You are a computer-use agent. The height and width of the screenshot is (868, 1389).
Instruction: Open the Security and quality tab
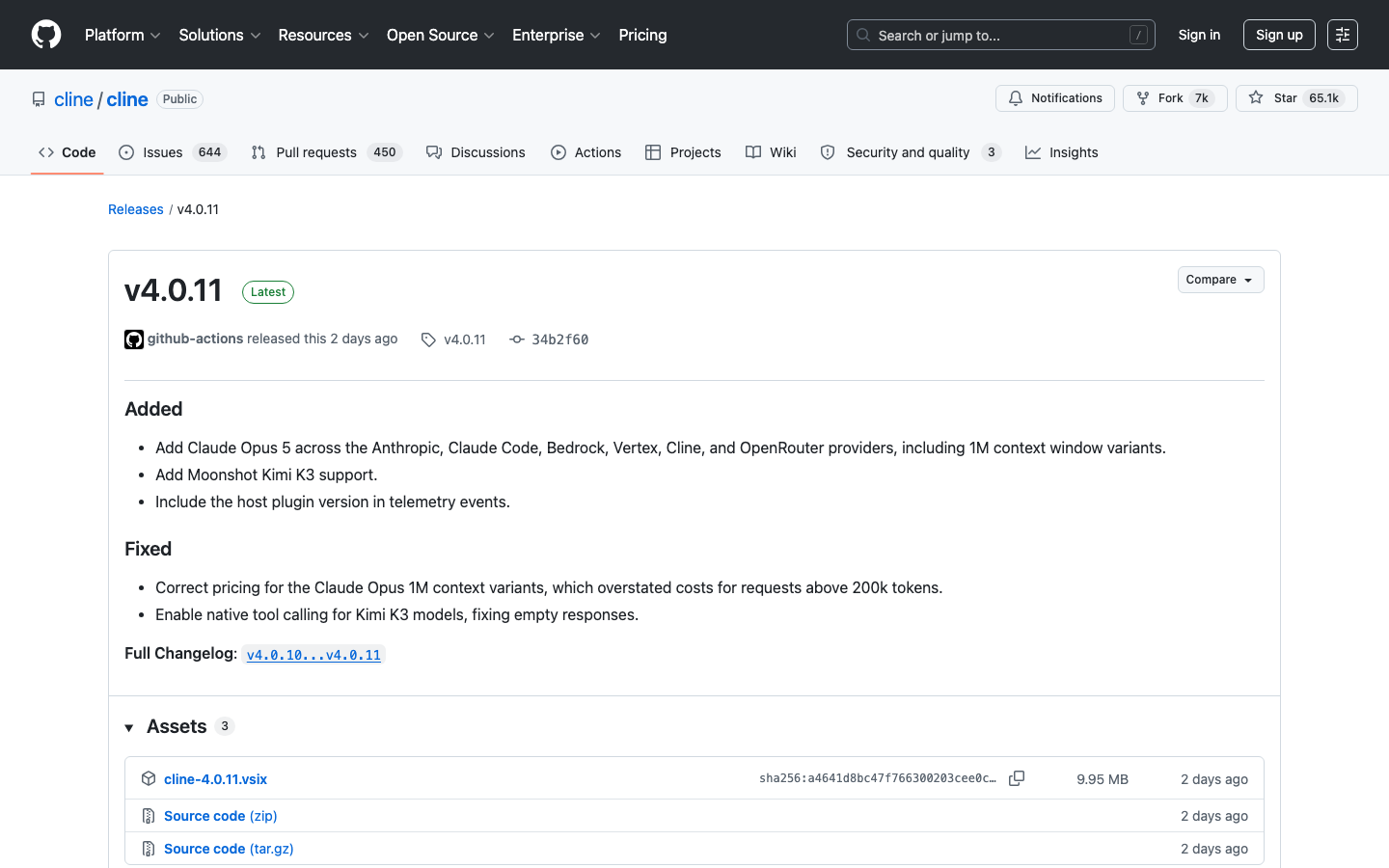pos(911,152)
